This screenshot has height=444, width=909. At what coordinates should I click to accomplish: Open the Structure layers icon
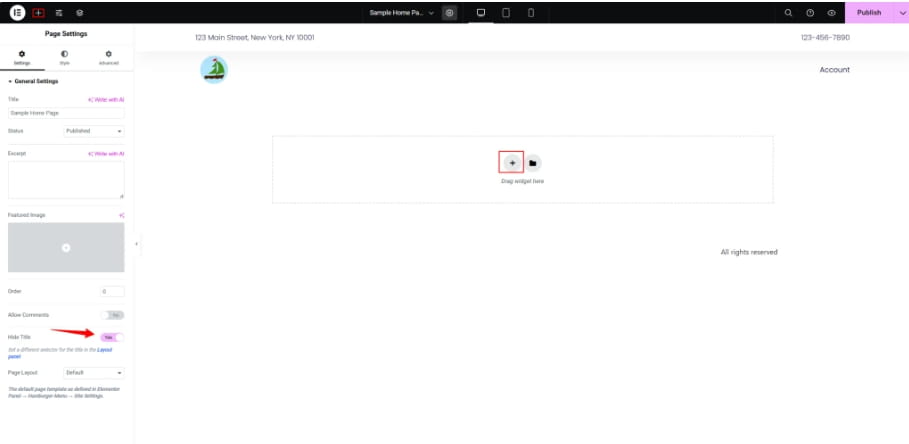tap(80, 13)
